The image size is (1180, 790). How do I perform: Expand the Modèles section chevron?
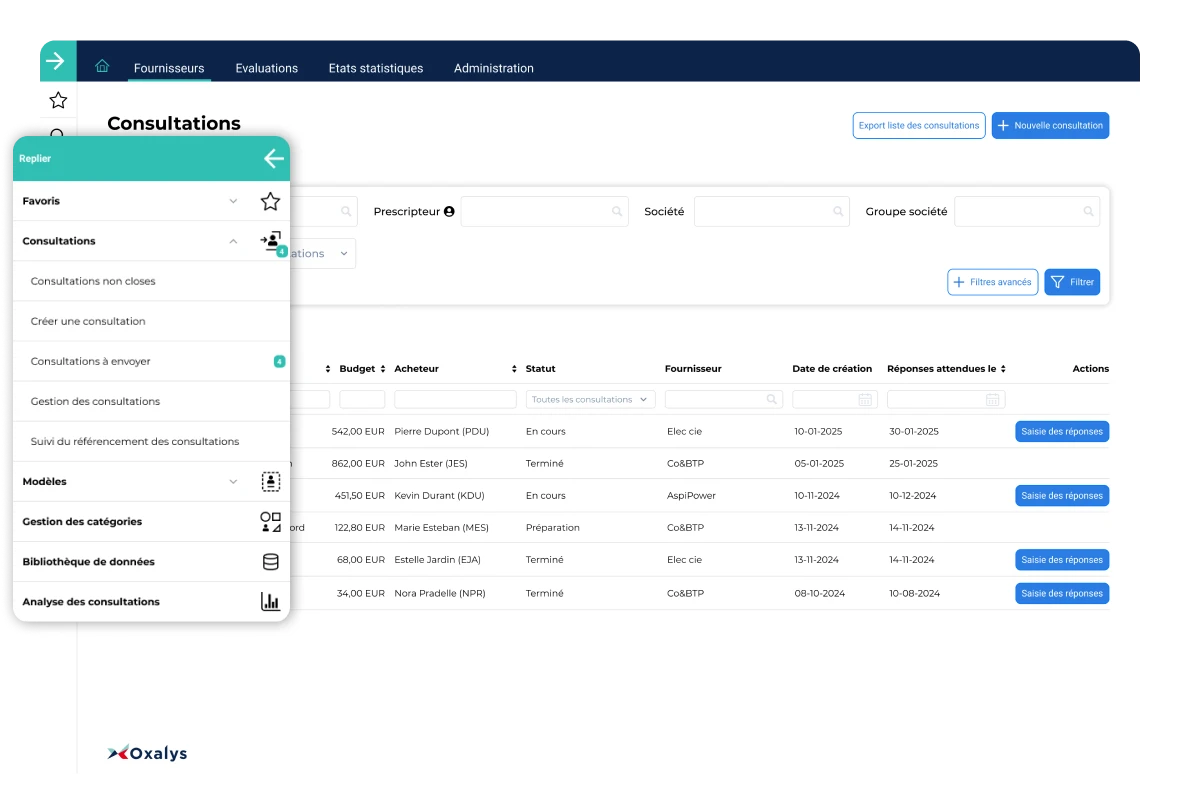point(233,482)
